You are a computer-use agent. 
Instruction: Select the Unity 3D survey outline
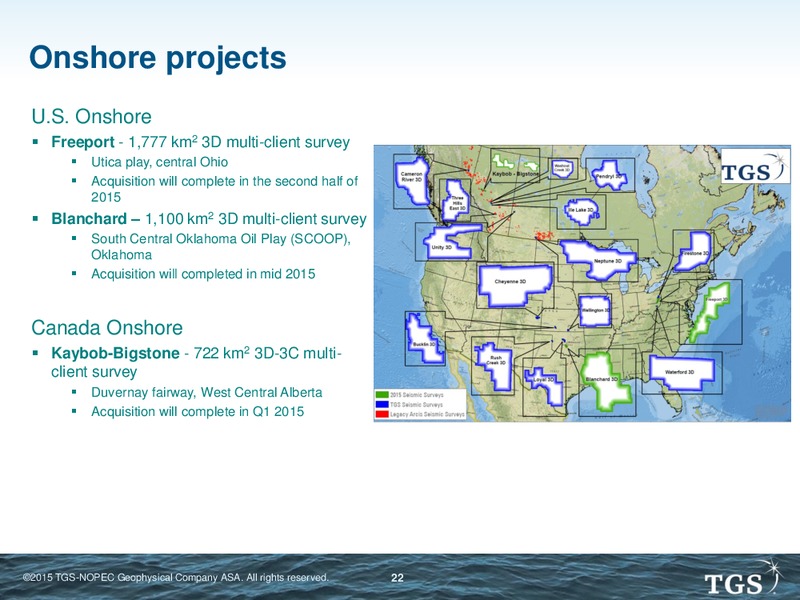click(452, 241)
